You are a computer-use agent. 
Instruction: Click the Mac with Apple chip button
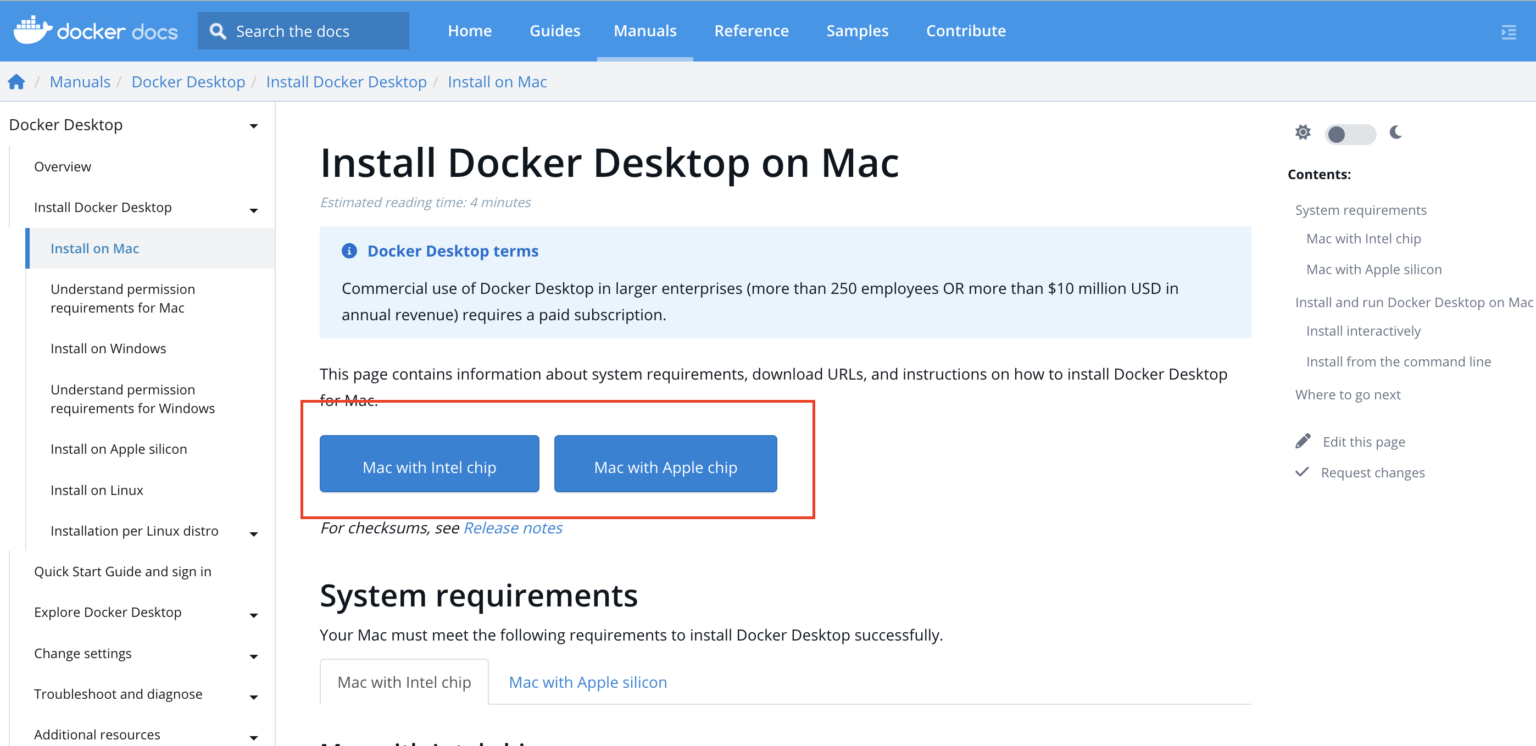point(665,467)
